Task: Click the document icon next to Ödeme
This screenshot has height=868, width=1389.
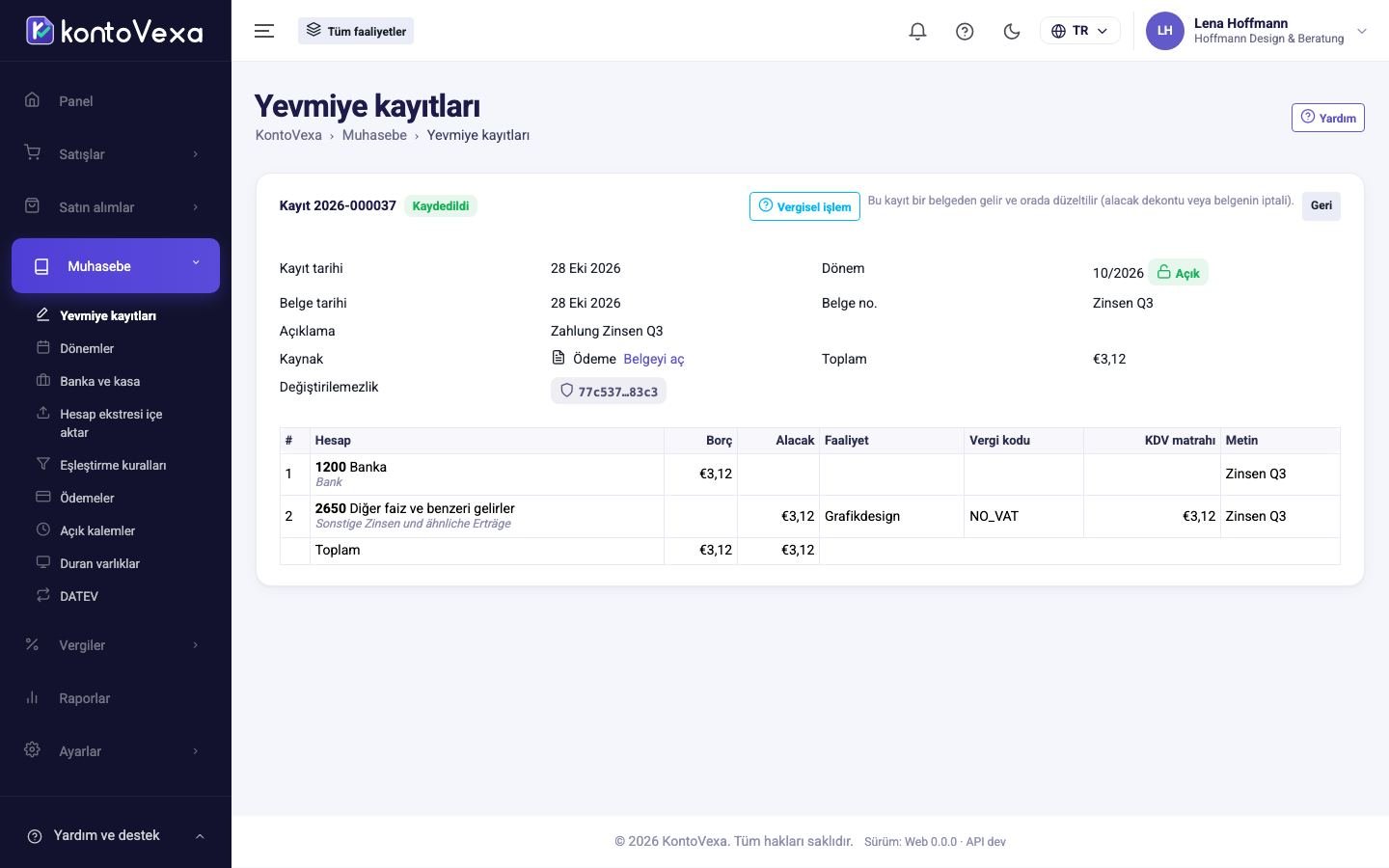Action: [x=558, y=358]
